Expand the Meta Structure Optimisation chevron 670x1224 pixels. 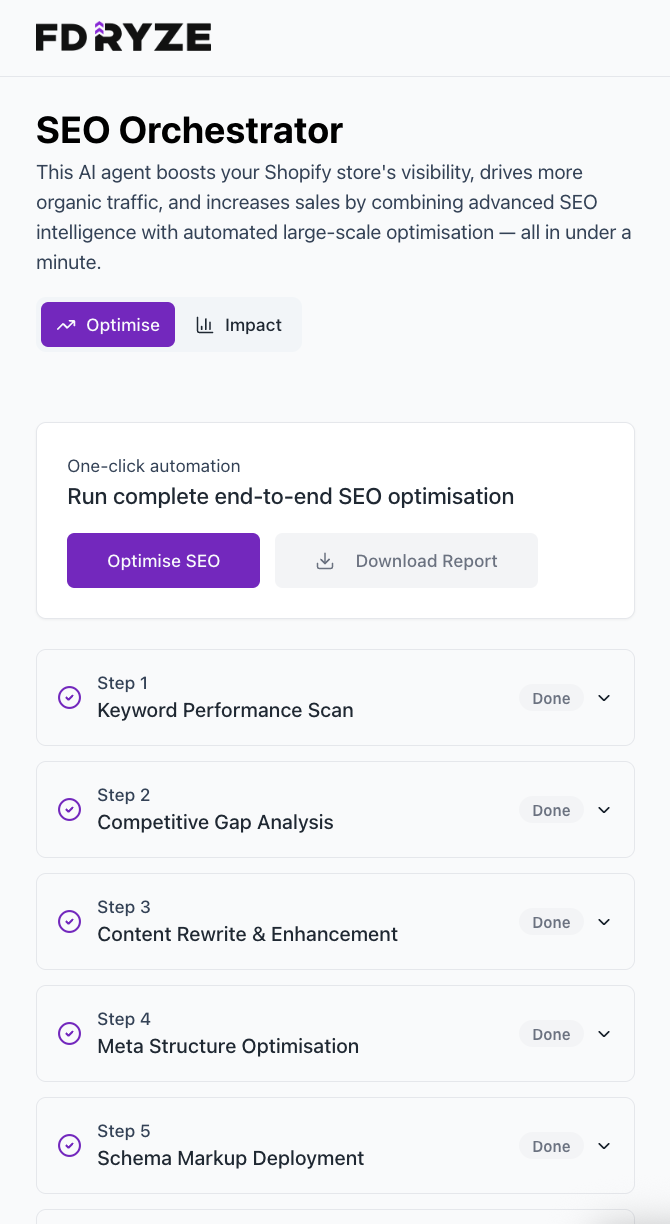(x=604, y=1034)
